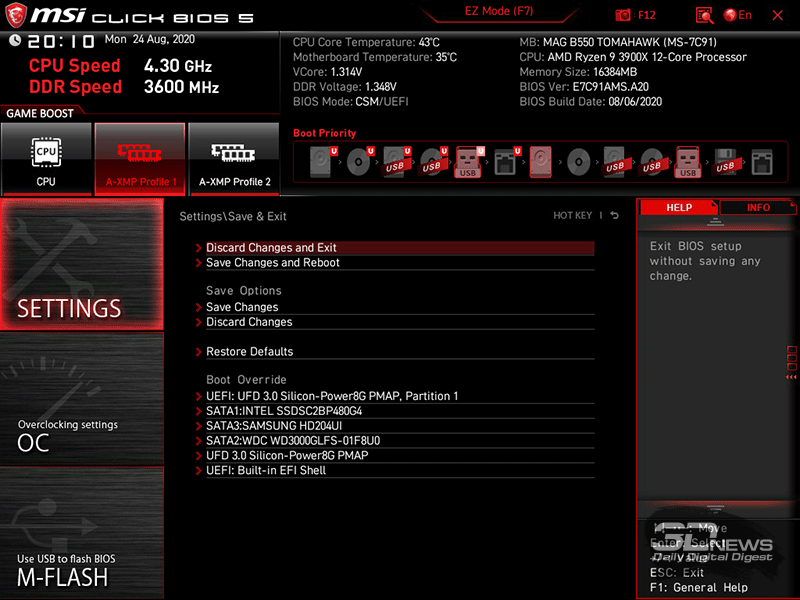The height and width of the screenshot is (600, 800).
Task: Open the SETTINGS section
Action: pos(82,264)
